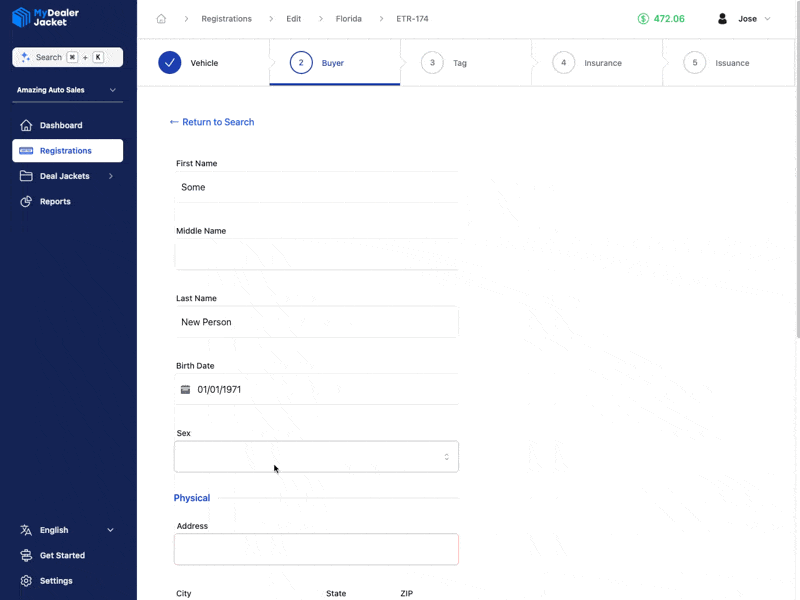Screen dimensions: 800x600
Task: Select the Registrations sidebar icon
Action: point(24,150)
